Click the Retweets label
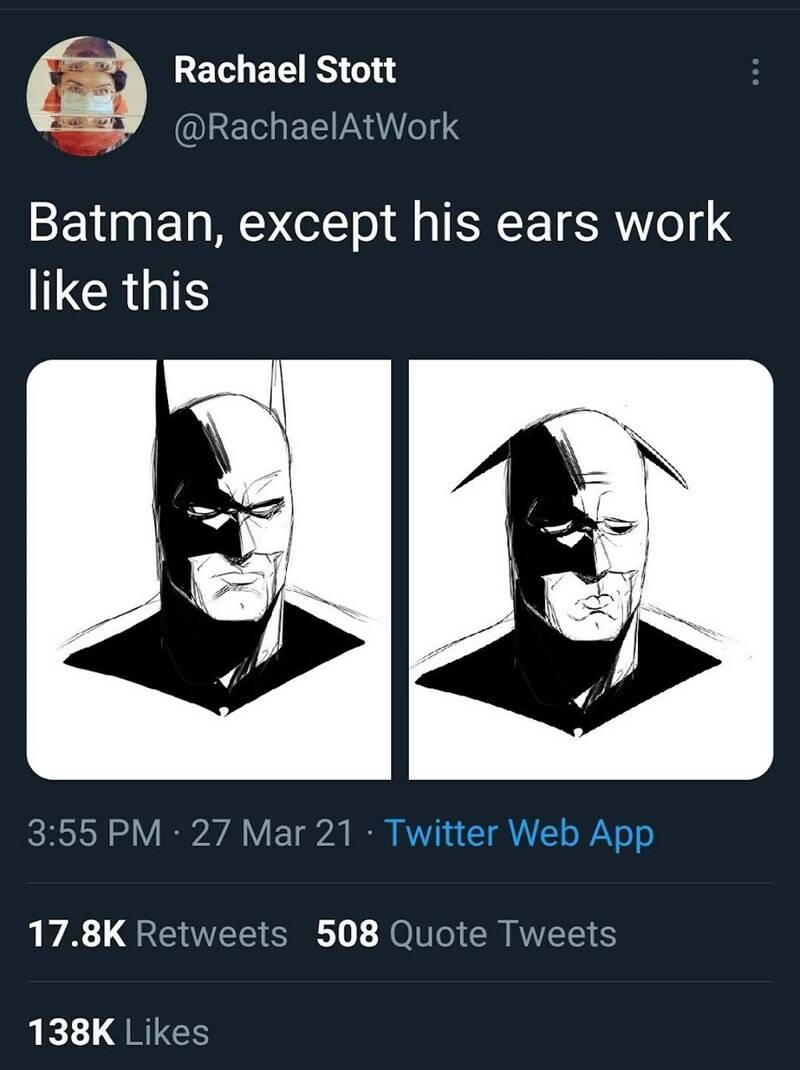Image resolution: width=800 pixels, height=1070 pixels. coord(211,934)
